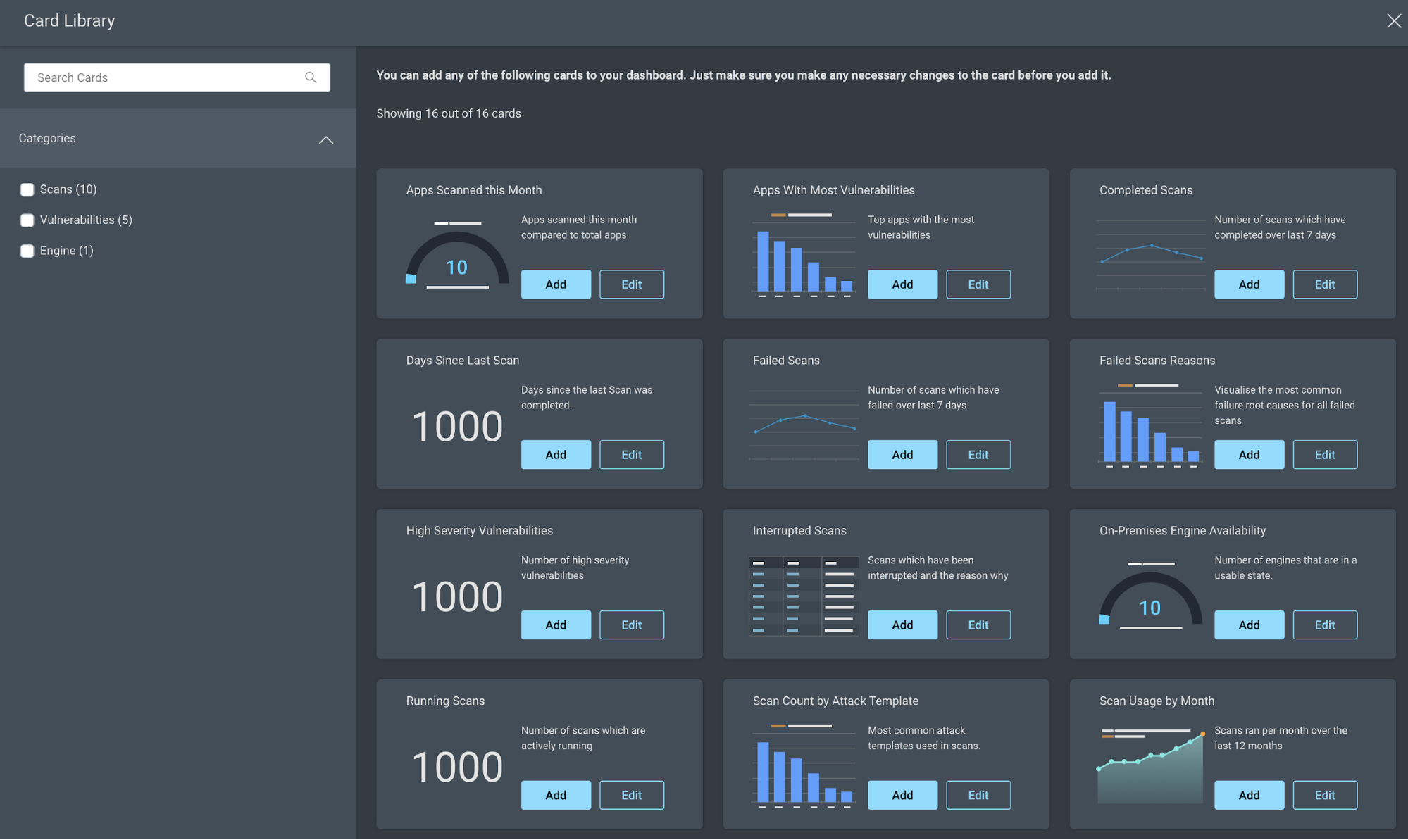This screenshot has width=1408, height=840.
Task: Focus the Search Cards input field
Action: (162, 77)
